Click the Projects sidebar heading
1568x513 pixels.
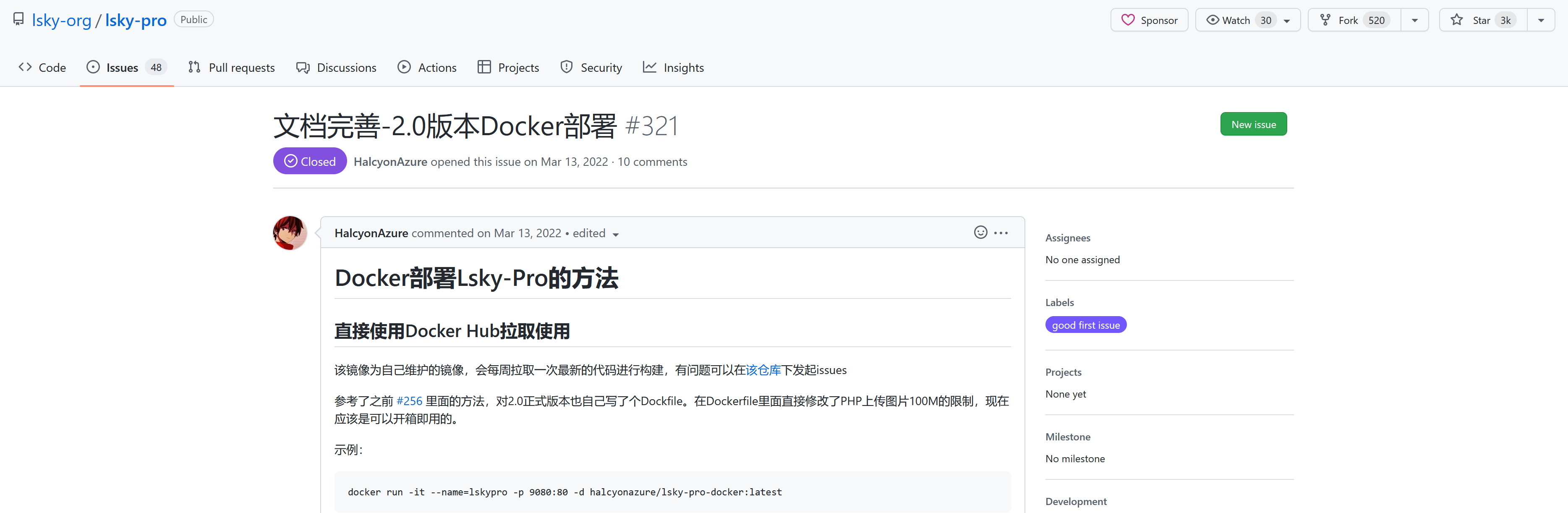coord(1064,372)
